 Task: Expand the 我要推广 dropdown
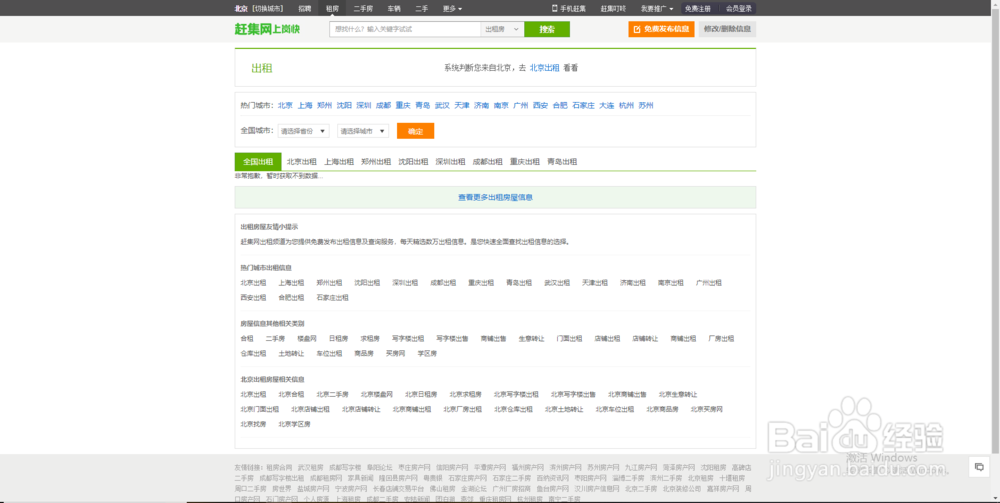point(657,9)
